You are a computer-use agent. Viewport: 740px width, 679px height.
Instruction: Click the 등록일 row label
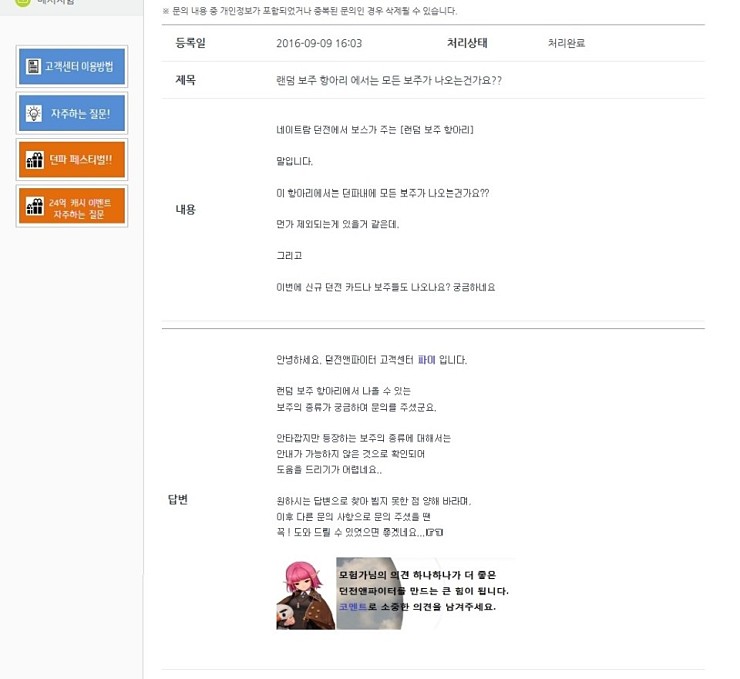click(x=193, y=43)
